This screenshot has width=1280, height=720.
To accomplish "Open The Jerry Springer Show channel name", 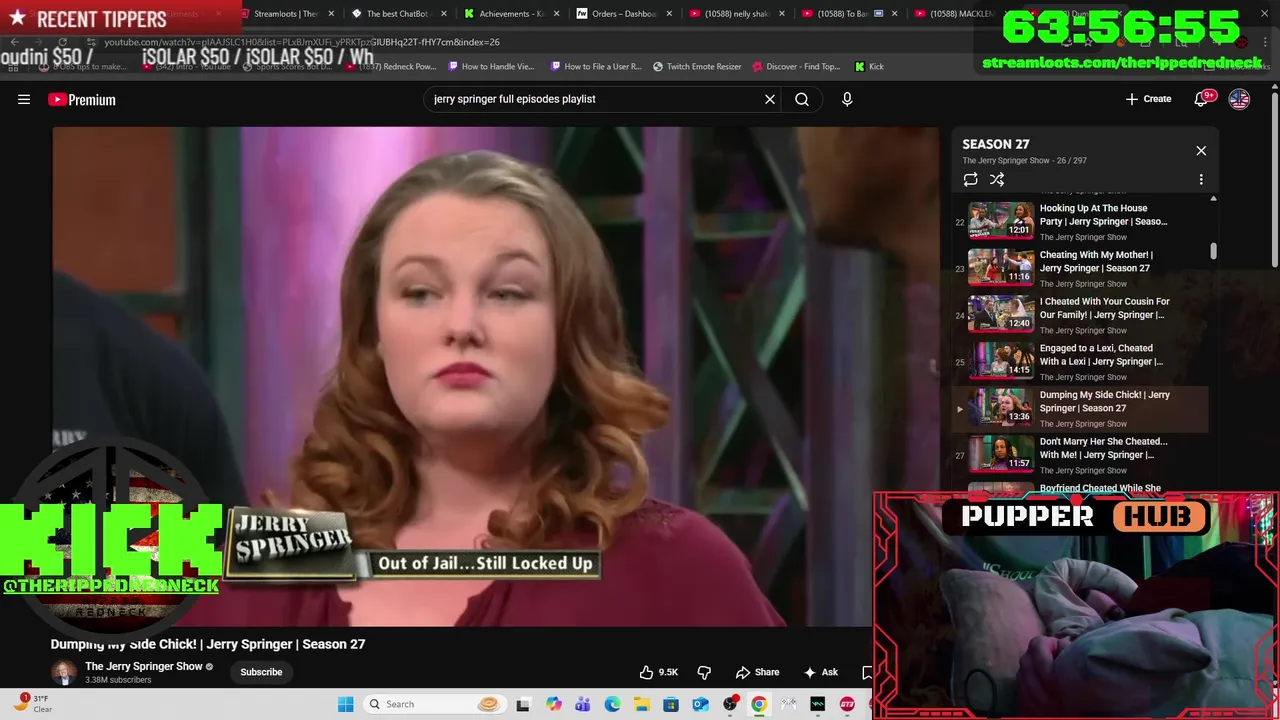I will [x=144, y=666].
